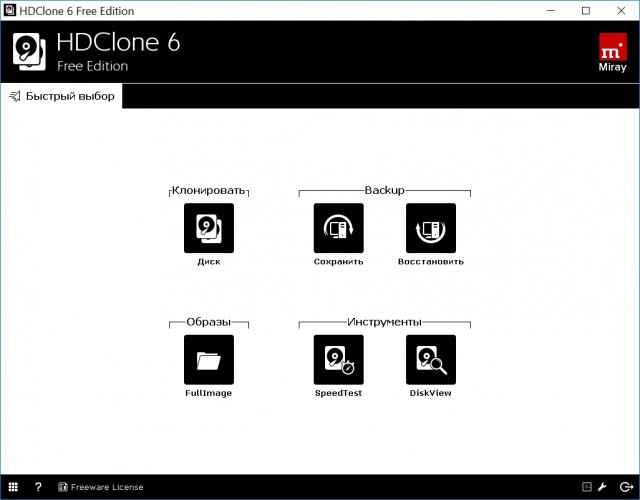The width and height of the screenshot is (640, 500).
Task: Click the Клонировать group heading
Action: pyautogui.click(x=209, y=190)
